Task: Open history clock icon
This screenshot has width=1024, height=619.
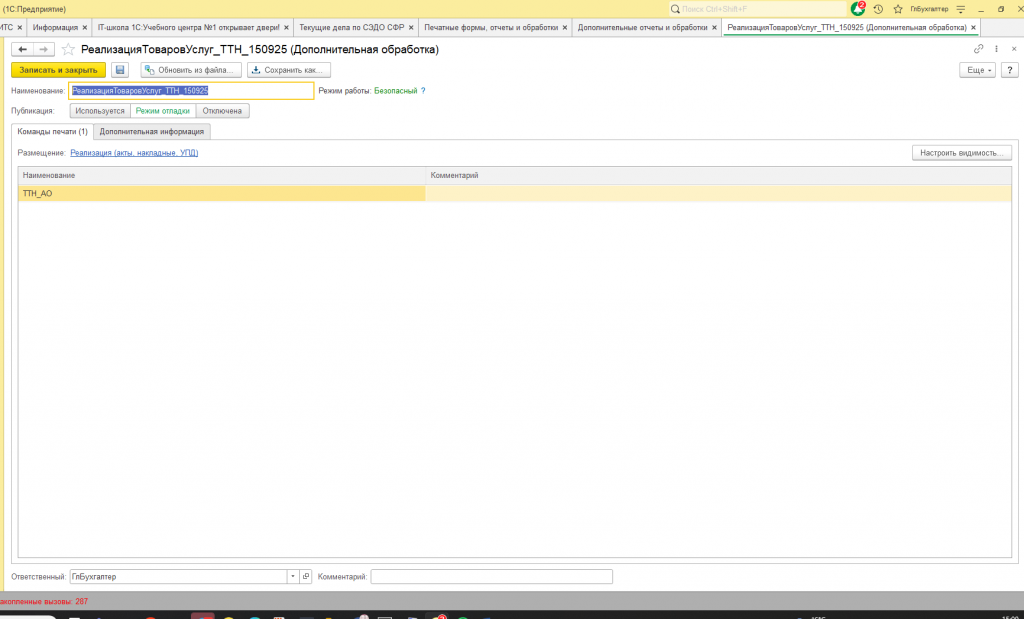Action: coord(878,9)
